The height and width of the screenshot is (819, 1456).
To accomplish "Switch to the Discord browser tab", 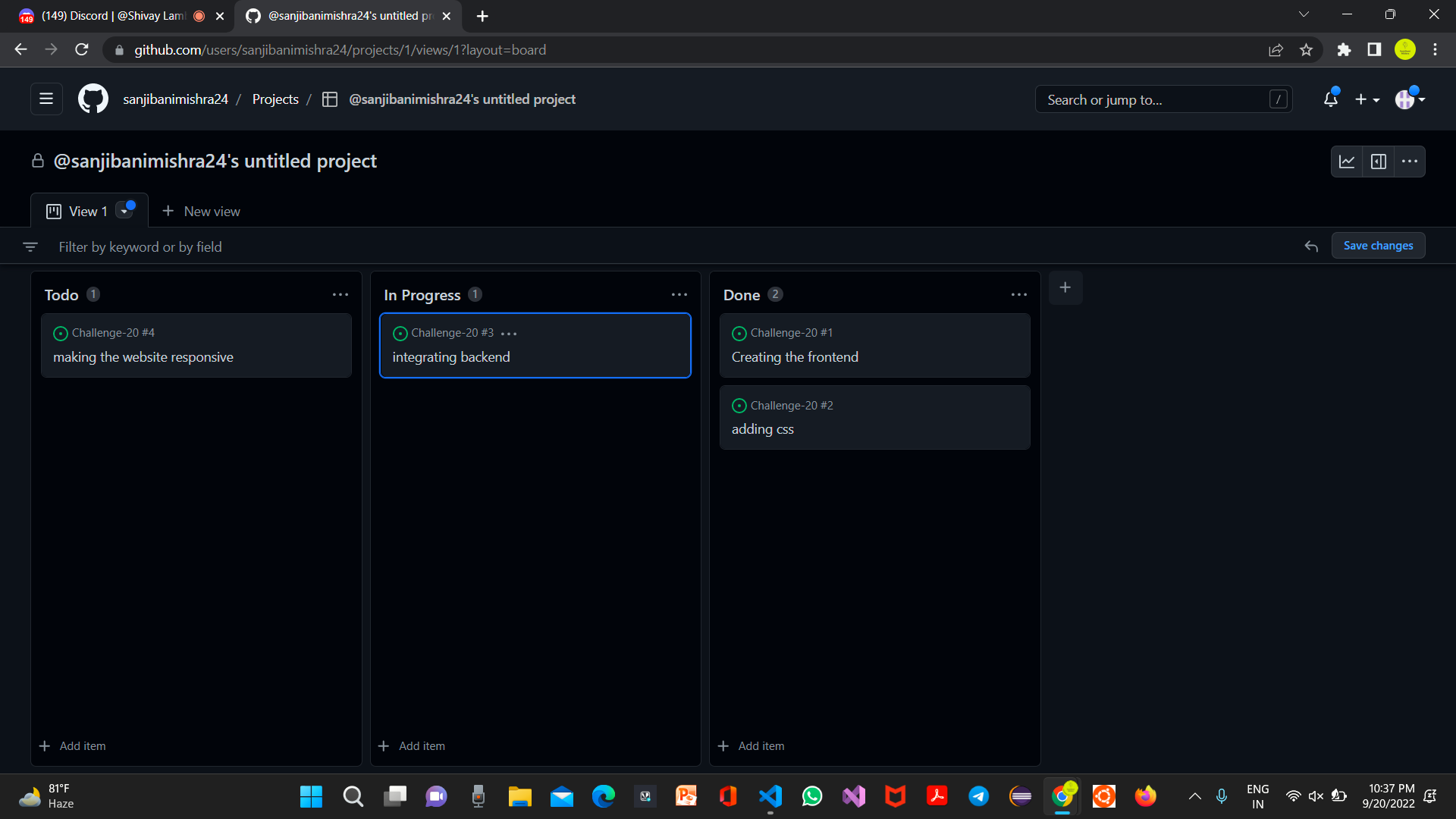I will 106,15.
